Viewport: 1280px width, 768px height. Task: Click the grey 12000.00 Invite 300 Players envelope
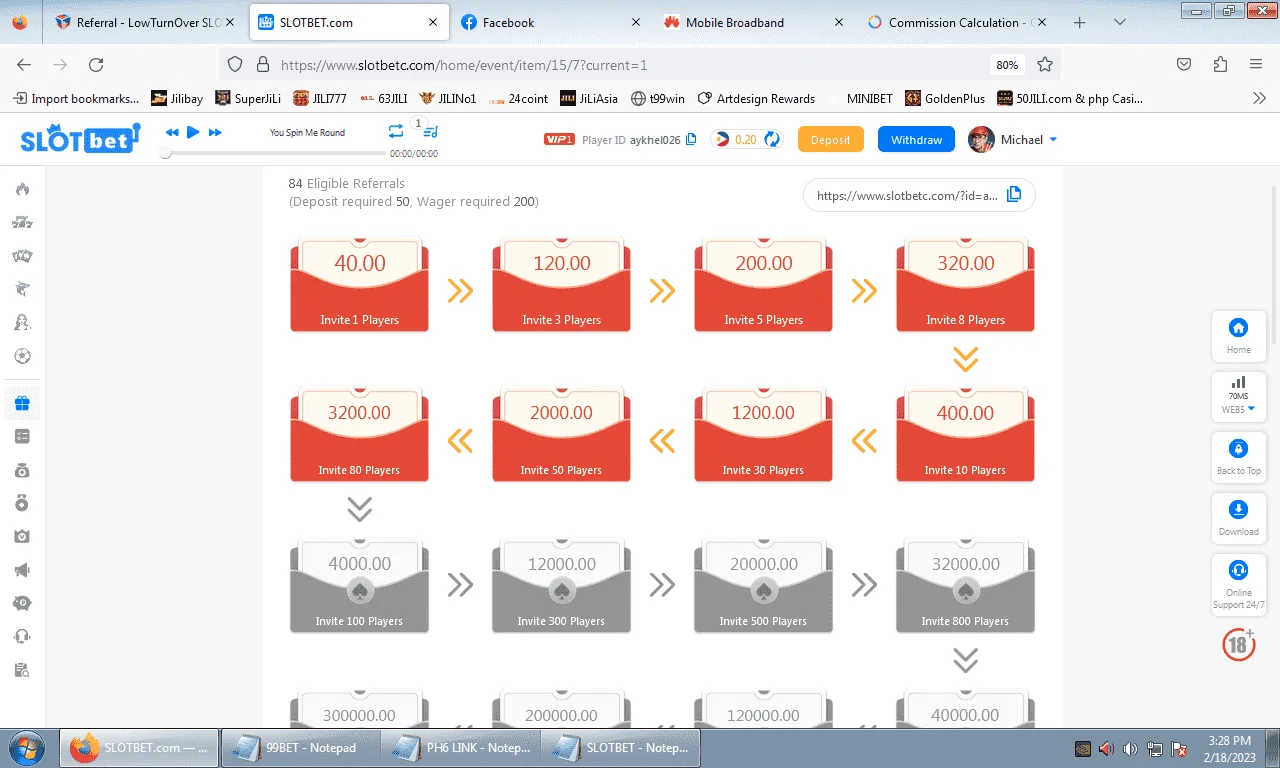562,586
